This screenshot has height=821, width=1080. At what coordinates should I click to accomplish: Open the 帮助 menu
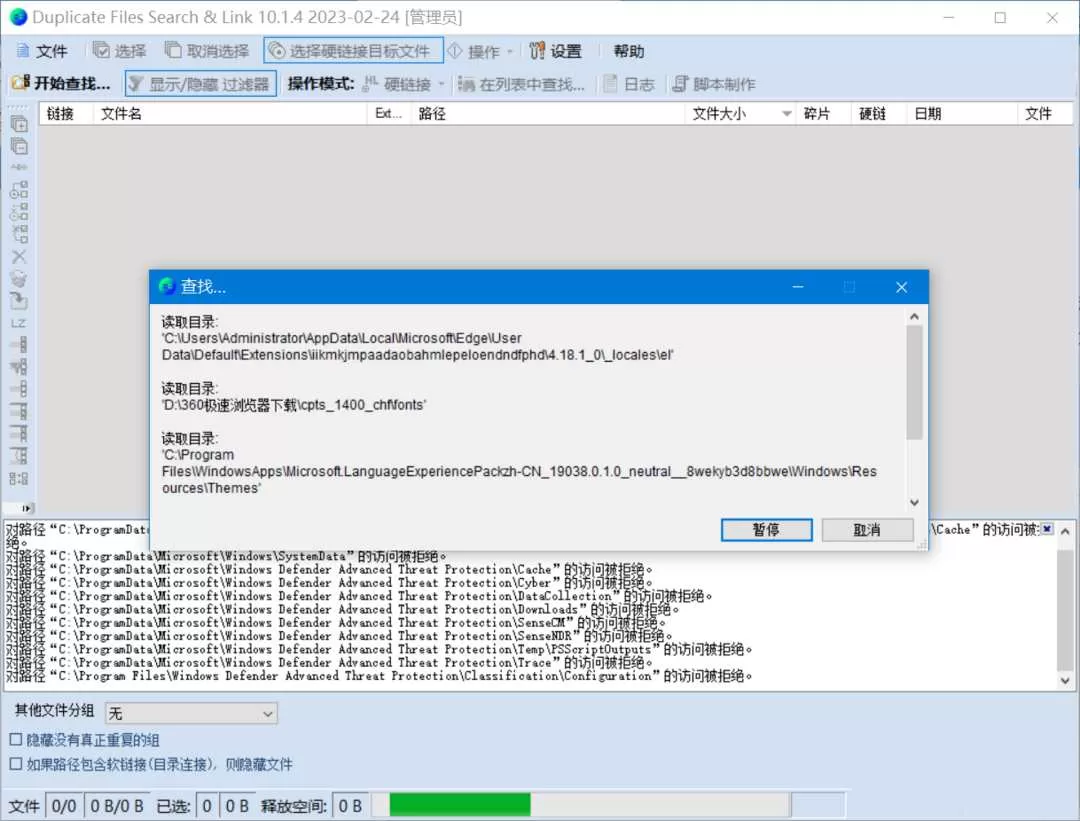click(x=629, y=51)
